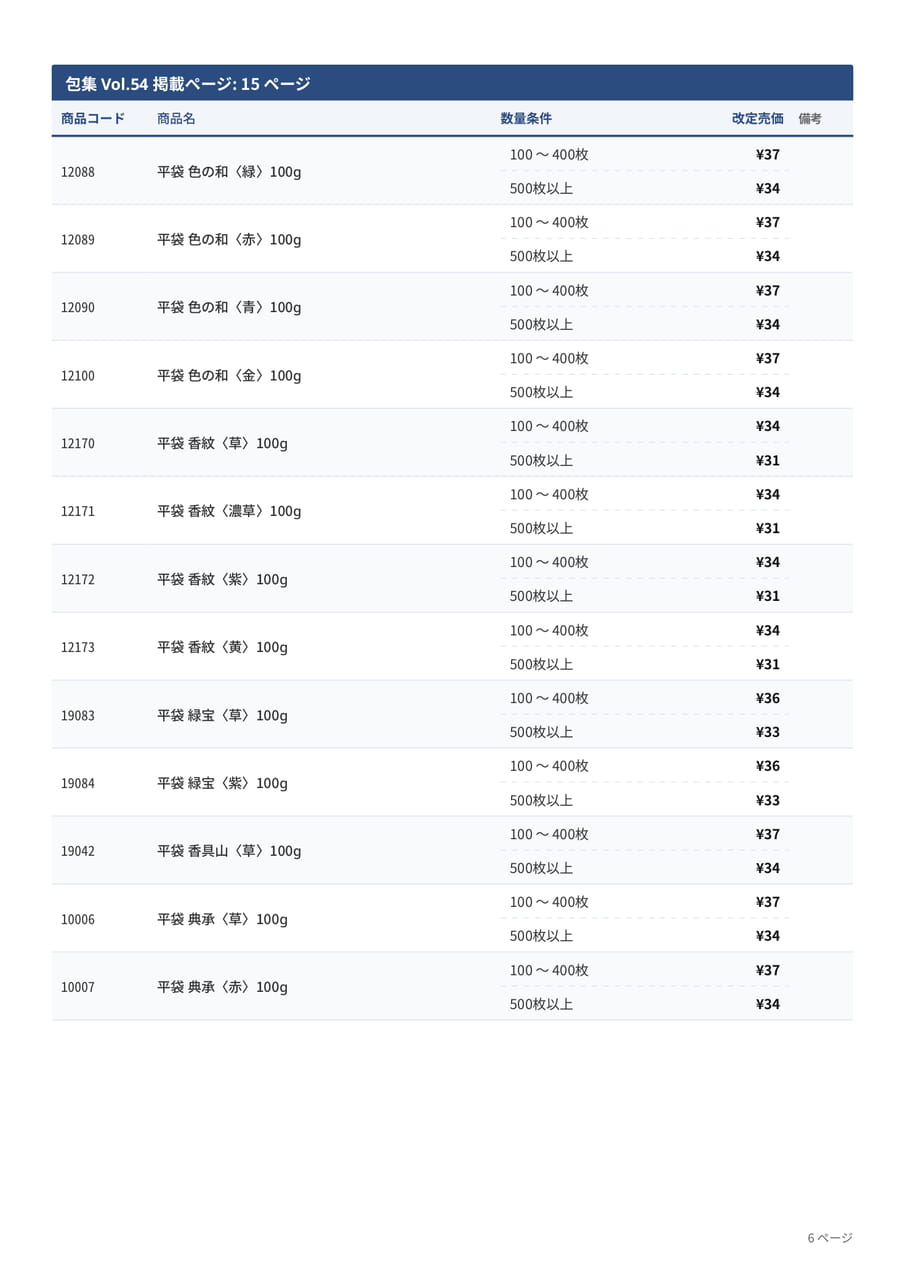Screen dimensions: 905x1280
Task: Click the 商品名 column header
Action: pos(176,118)
